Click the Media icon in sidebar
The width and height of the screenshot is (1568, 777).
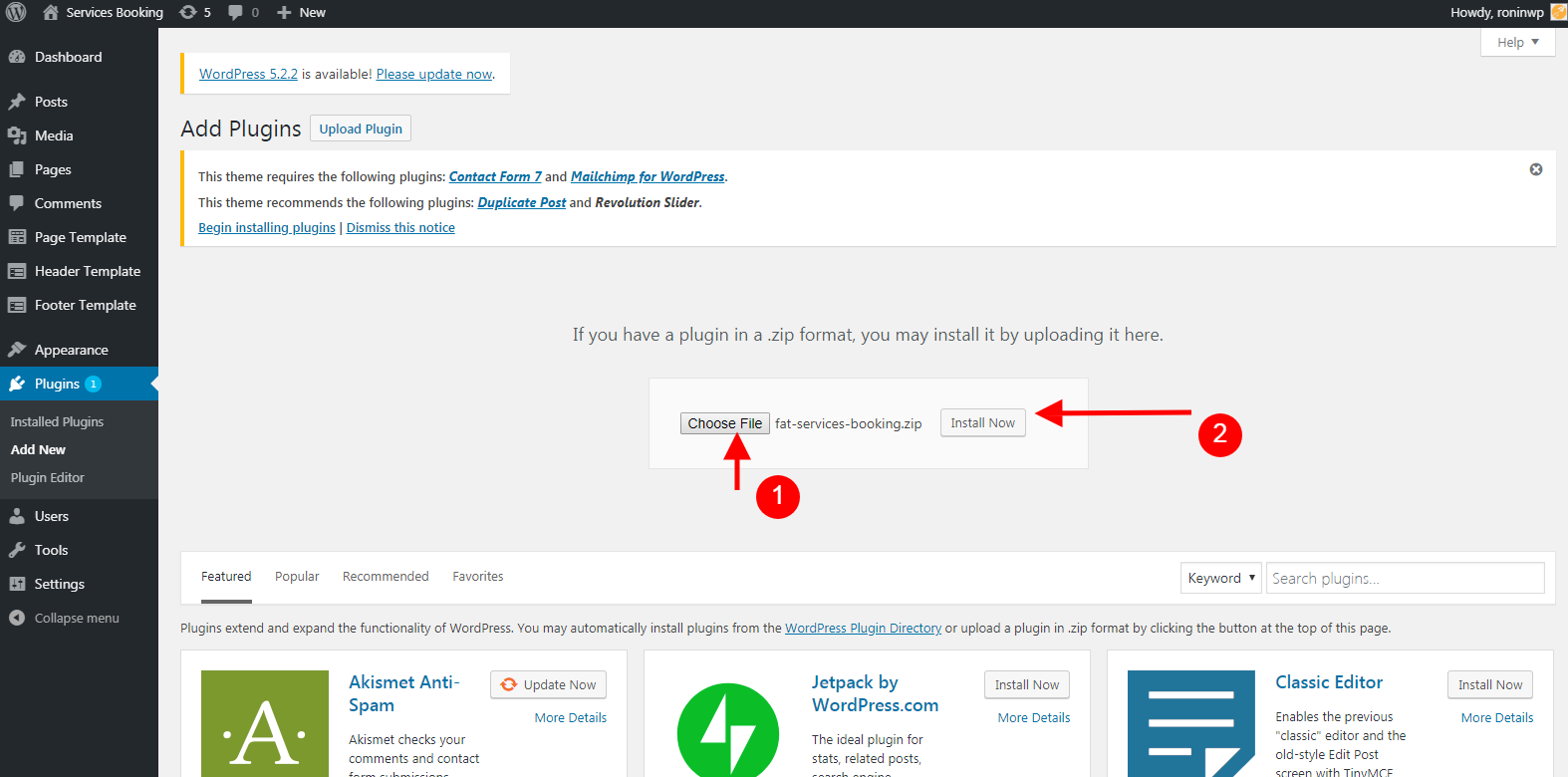pos(17,135)
